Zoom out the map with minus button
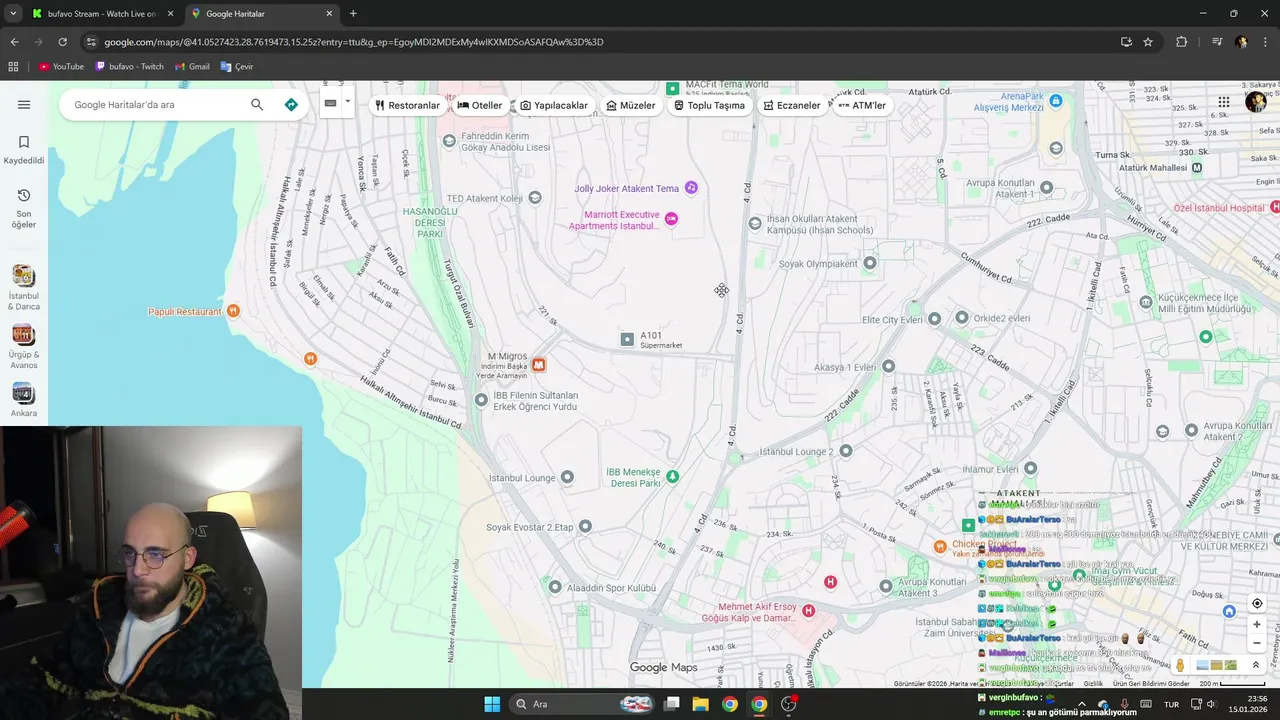 1257,643
